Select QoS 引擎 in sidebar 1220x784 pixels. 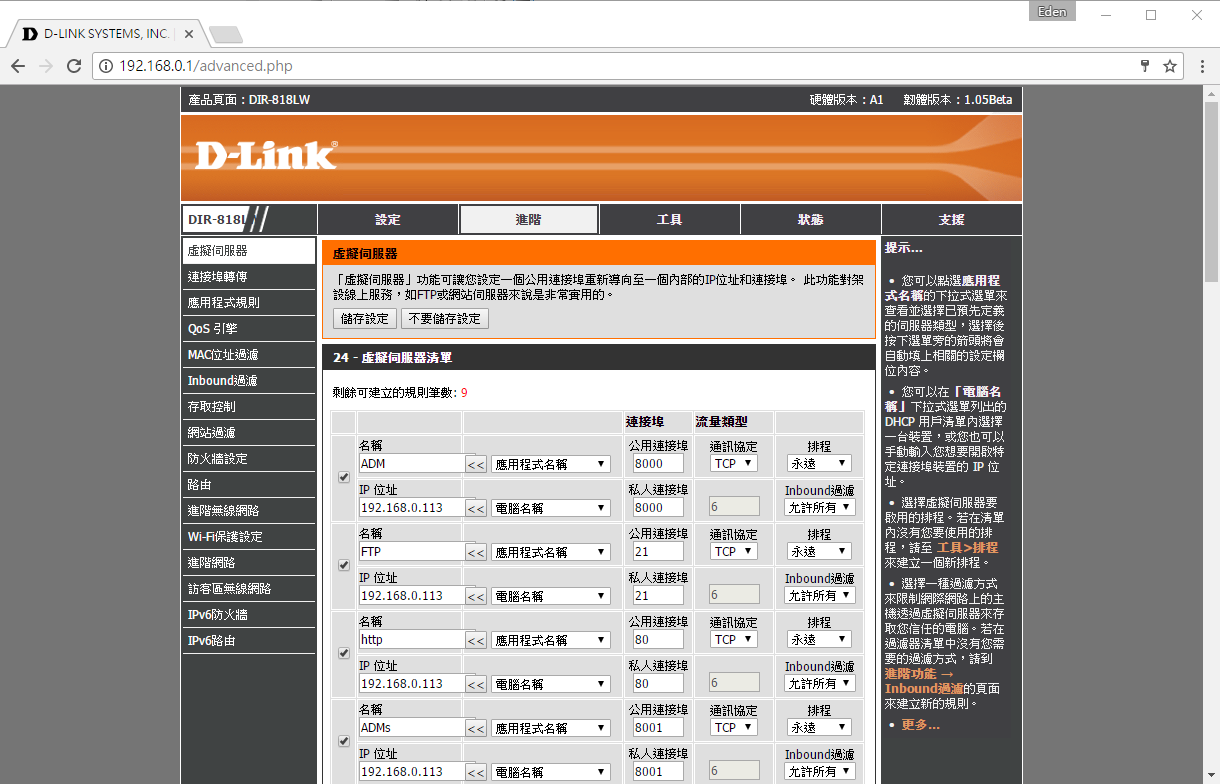(248, 329)
